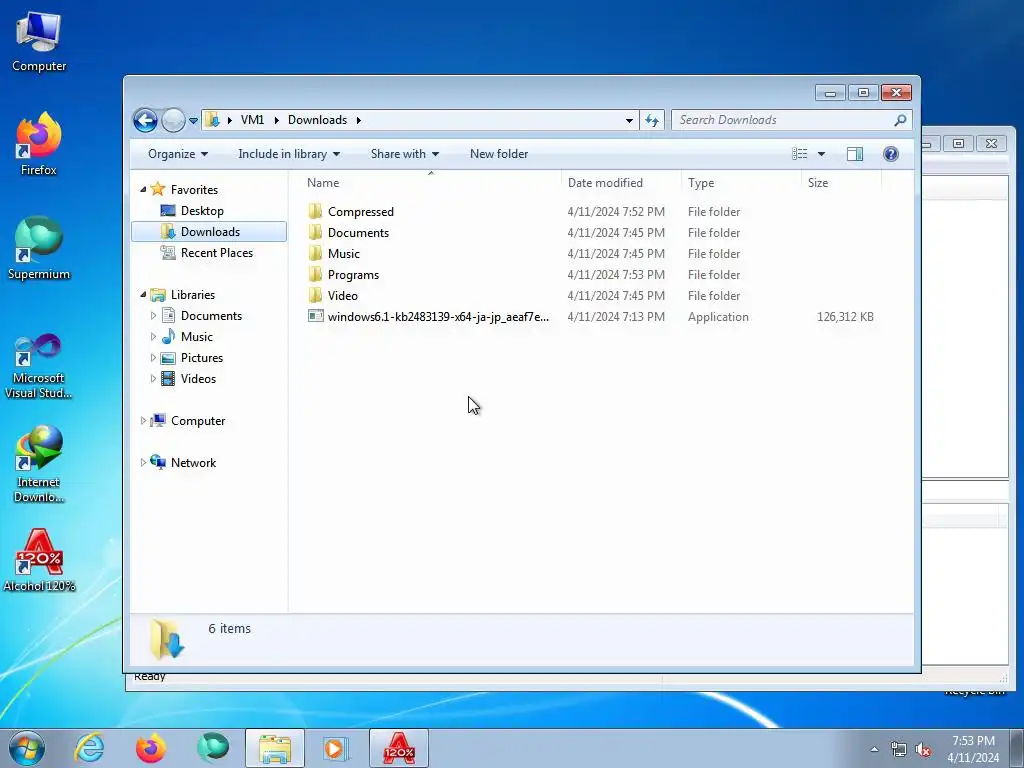Open Internet Download Manager desktop shortcut
Screen dimensions: 1024x768
pyautogui.click(x=39, y=464)
